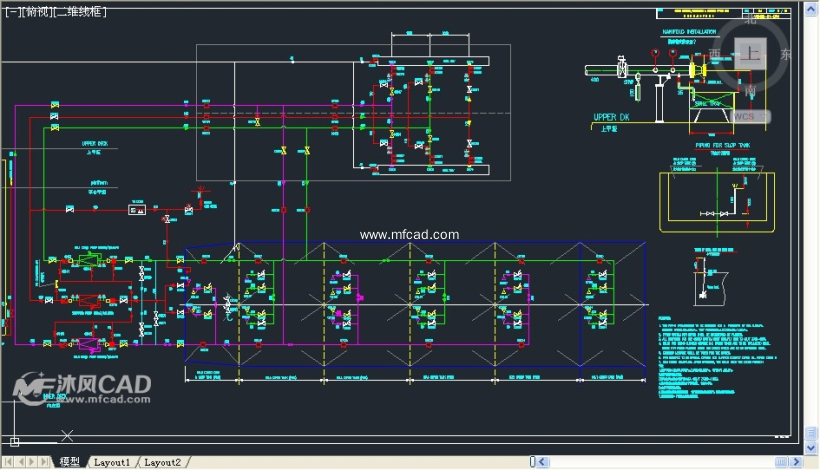Image resolution: width=820 pixels, height=470 pixels.
Task: Click the ViewCube north direction 北
Action: click(750, 19)
